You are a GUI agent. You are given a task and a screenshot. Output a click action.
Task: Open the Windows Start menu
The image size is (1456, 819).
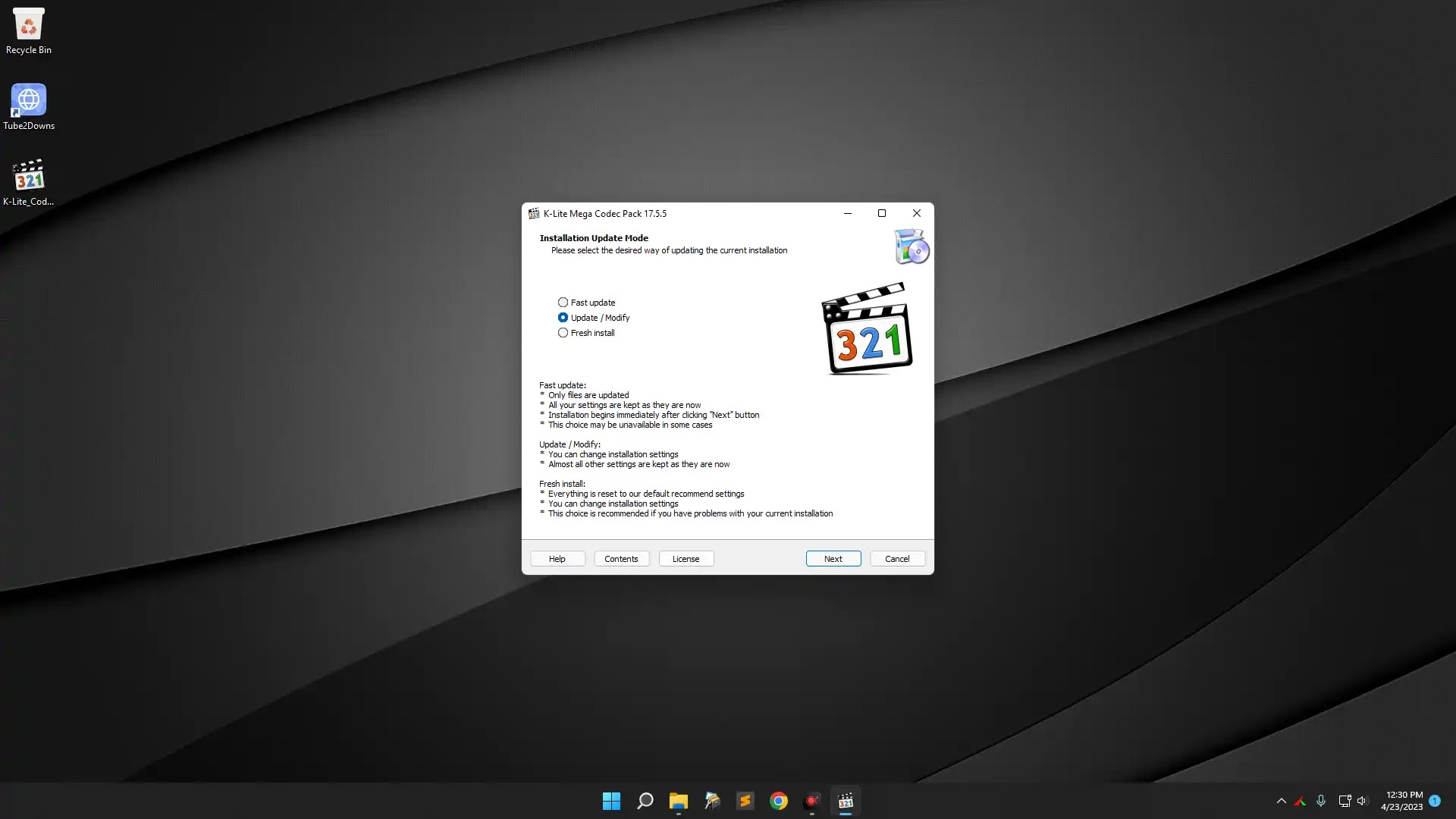point(611,801)
